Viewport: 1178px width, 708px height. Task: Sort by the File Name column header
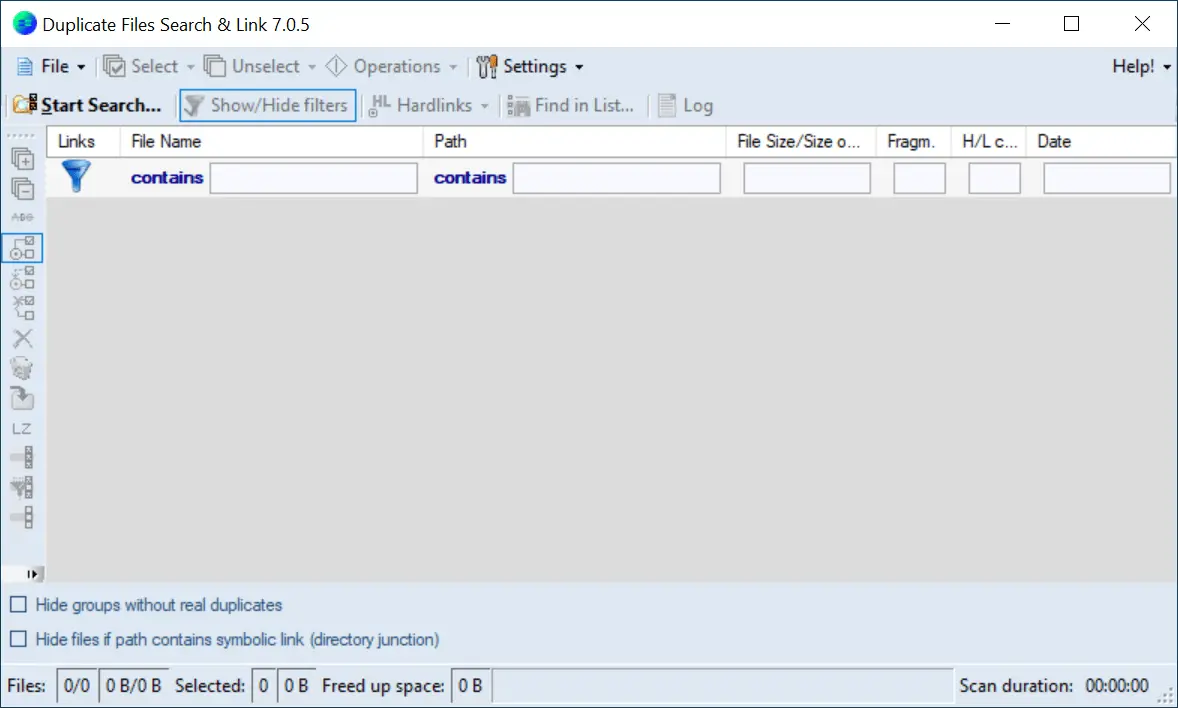click(271, 141)
